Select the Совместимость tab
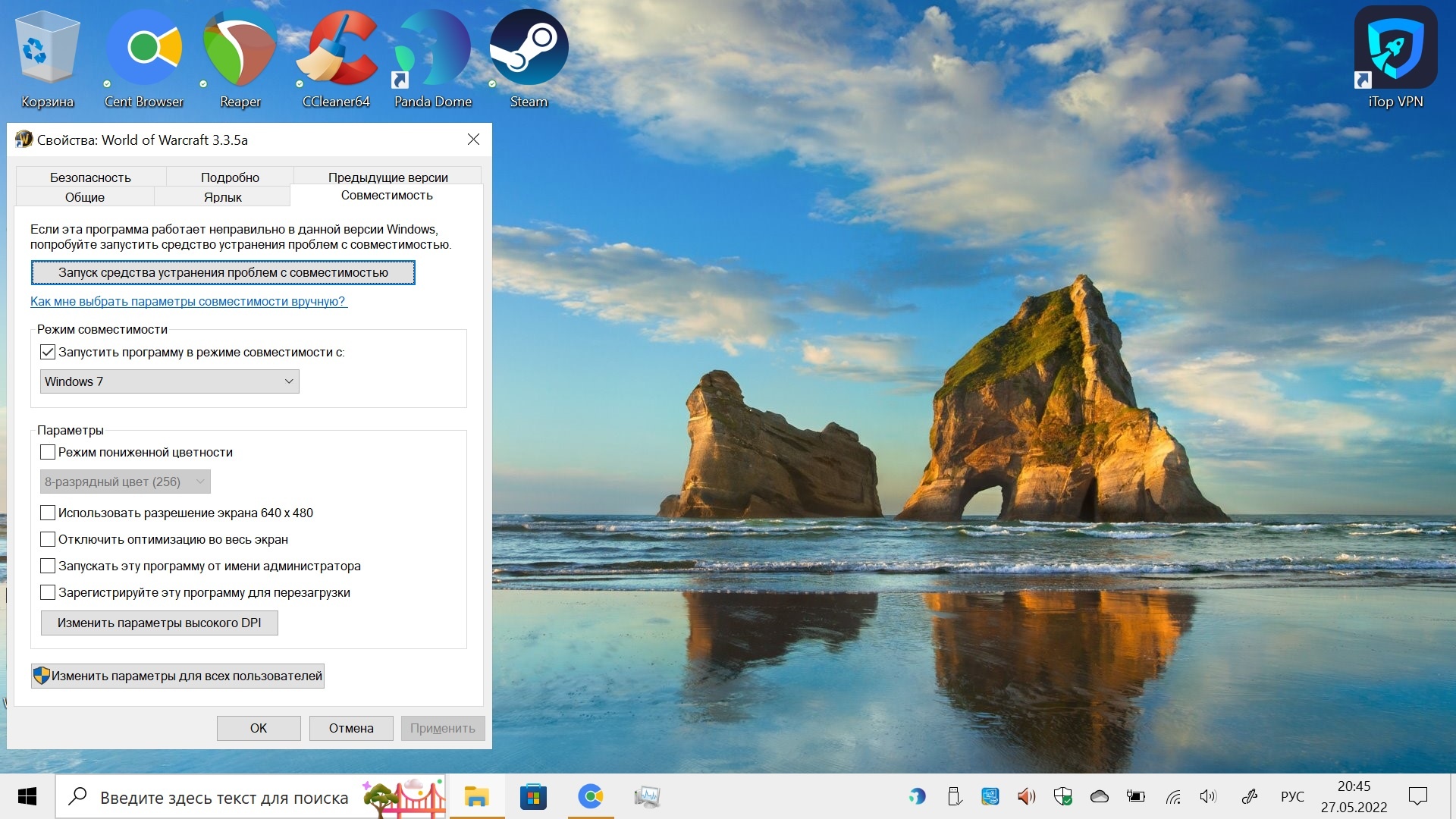This screenshot has width=1456, height=819. pyautogui.click(x=387, y=195)
